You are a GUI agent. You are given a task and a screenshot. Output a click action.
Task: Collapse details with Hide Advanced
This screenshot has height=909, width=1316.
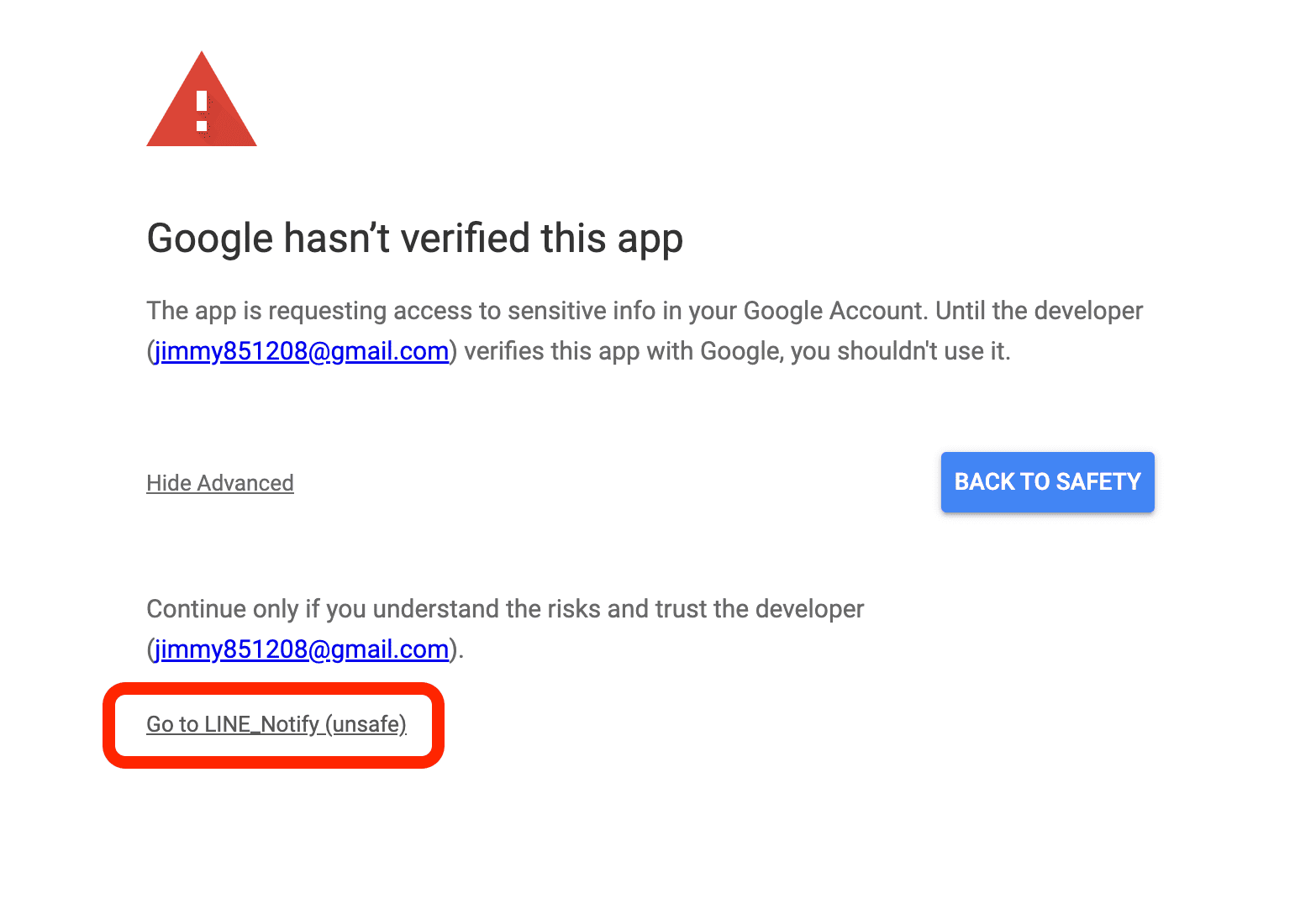point(220,483)
